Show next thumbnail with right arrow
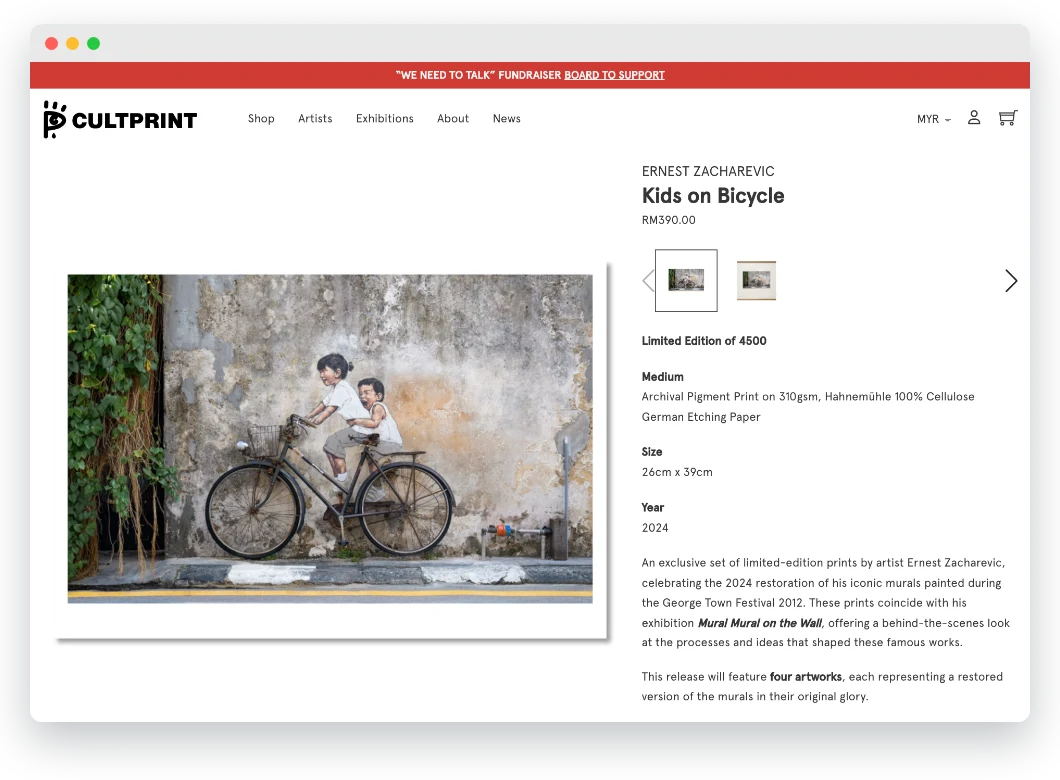This screenshot has width=1060, height=780. 1011,281
